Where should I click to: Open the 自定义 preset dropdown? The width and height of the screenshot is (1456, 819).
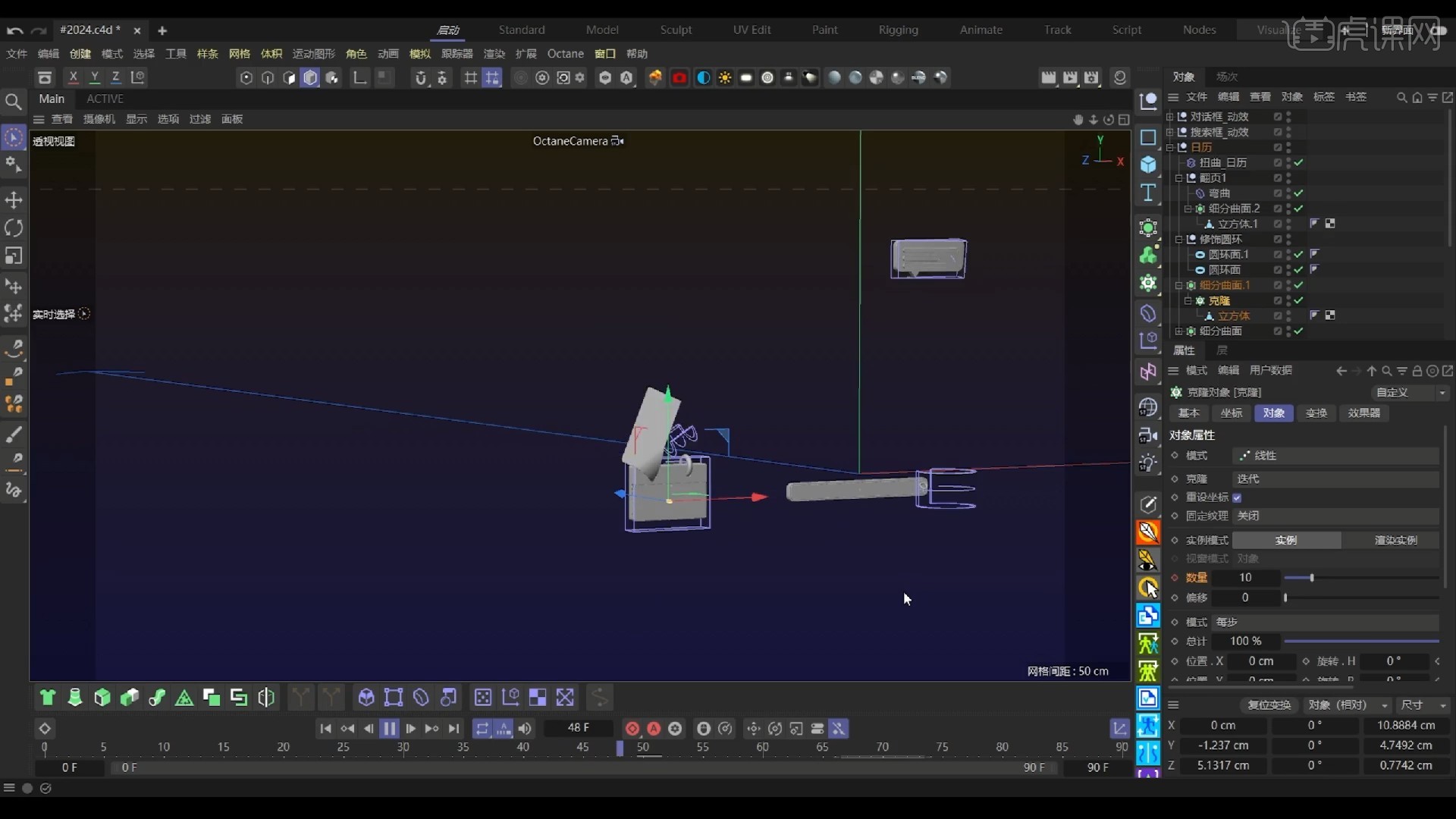pyautogui.click(x=1410, y=393)
